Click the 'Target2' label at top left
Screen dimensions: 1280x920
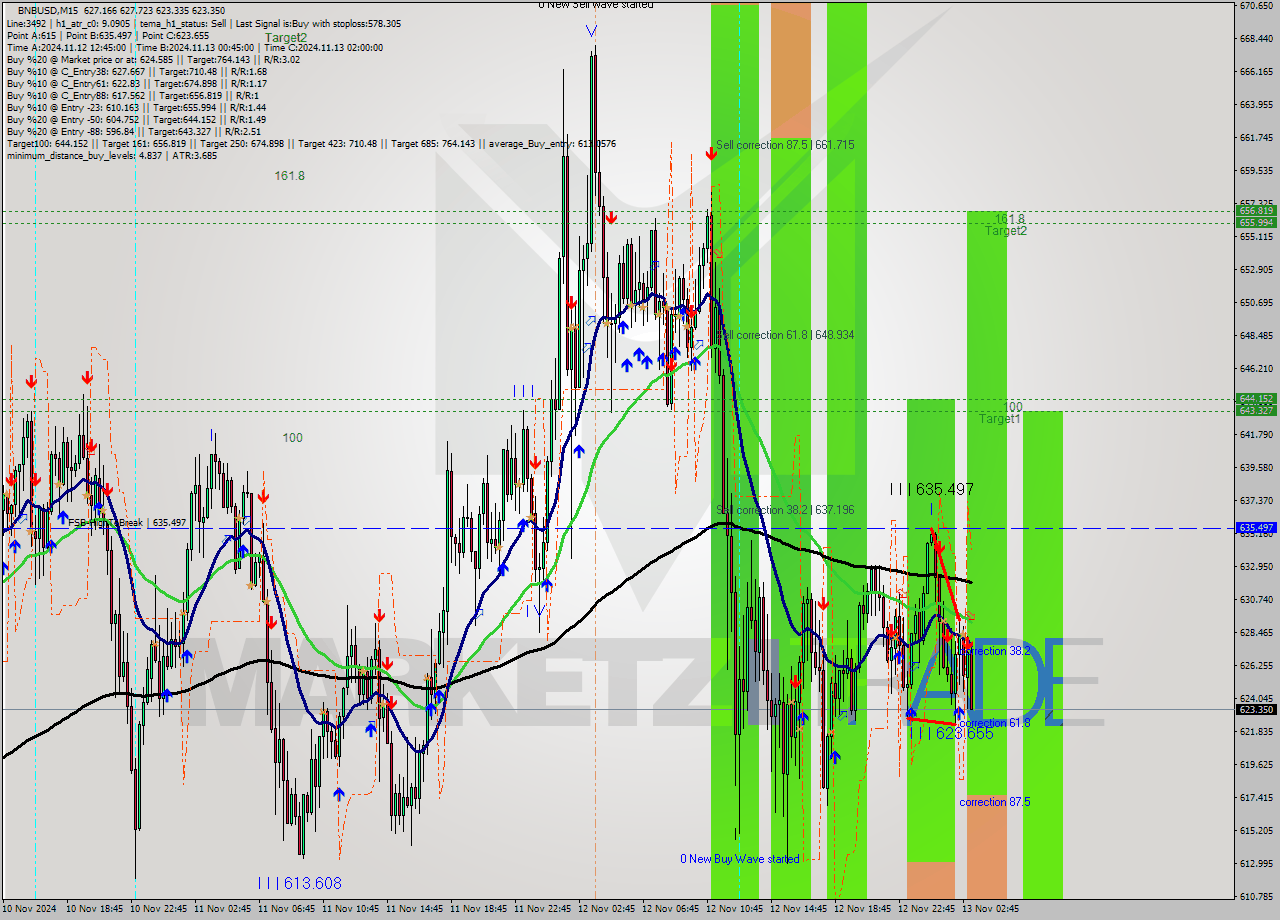point(286,38)
